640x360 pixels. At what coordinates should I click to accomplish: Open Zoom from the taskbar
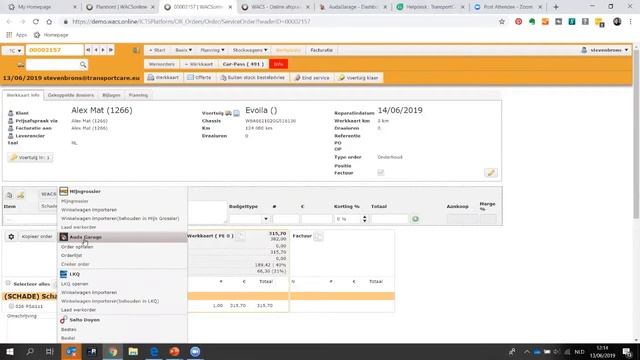point(195,351)
